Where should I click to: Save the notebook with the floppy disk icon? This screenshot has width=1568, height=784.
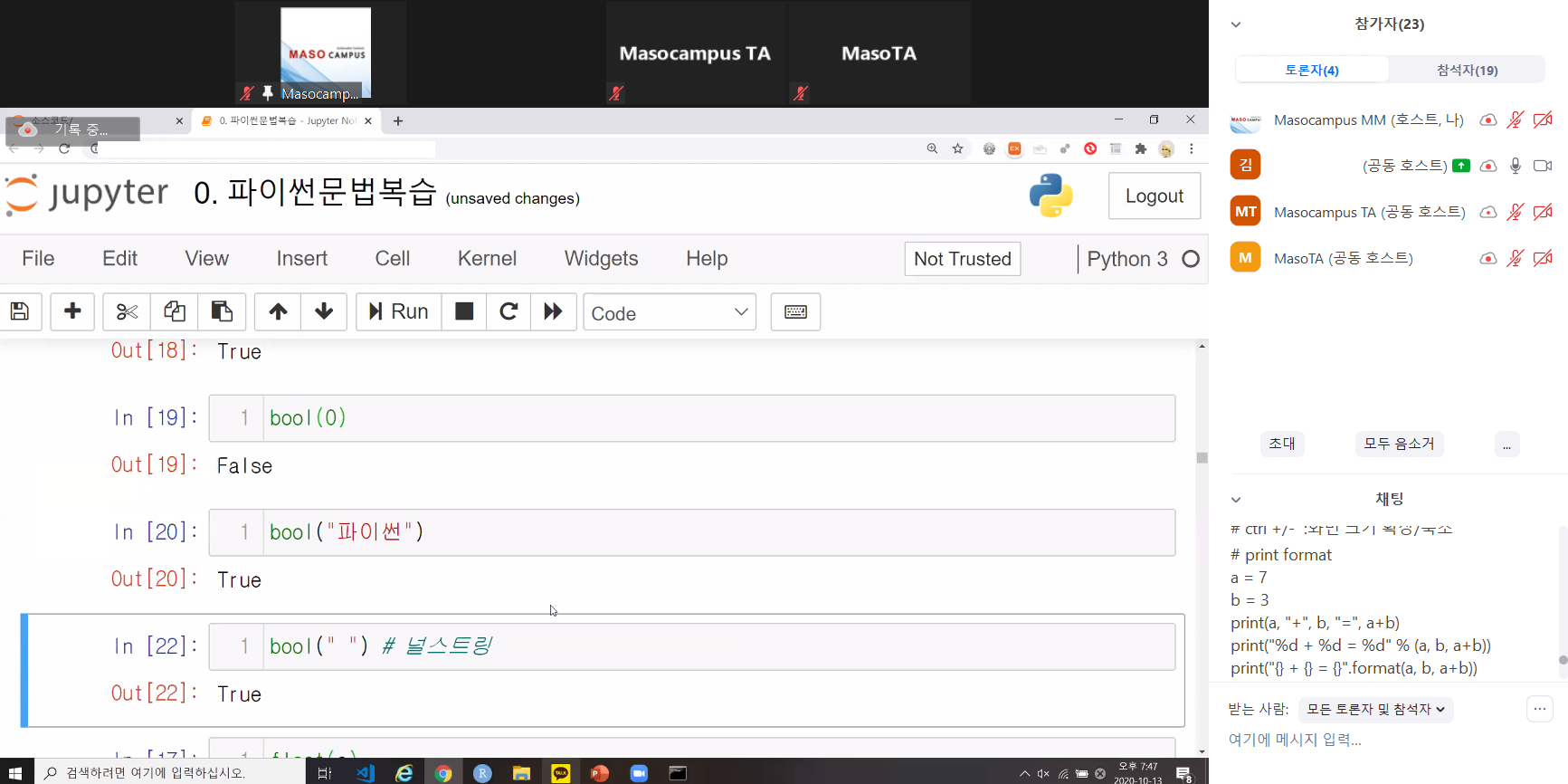[20, 312]
